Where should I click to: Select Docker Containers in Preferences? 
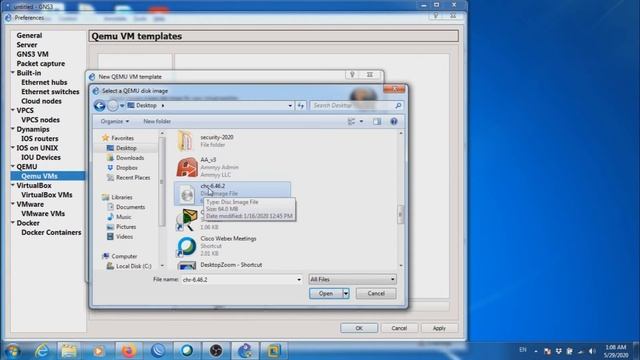point(51,233)
